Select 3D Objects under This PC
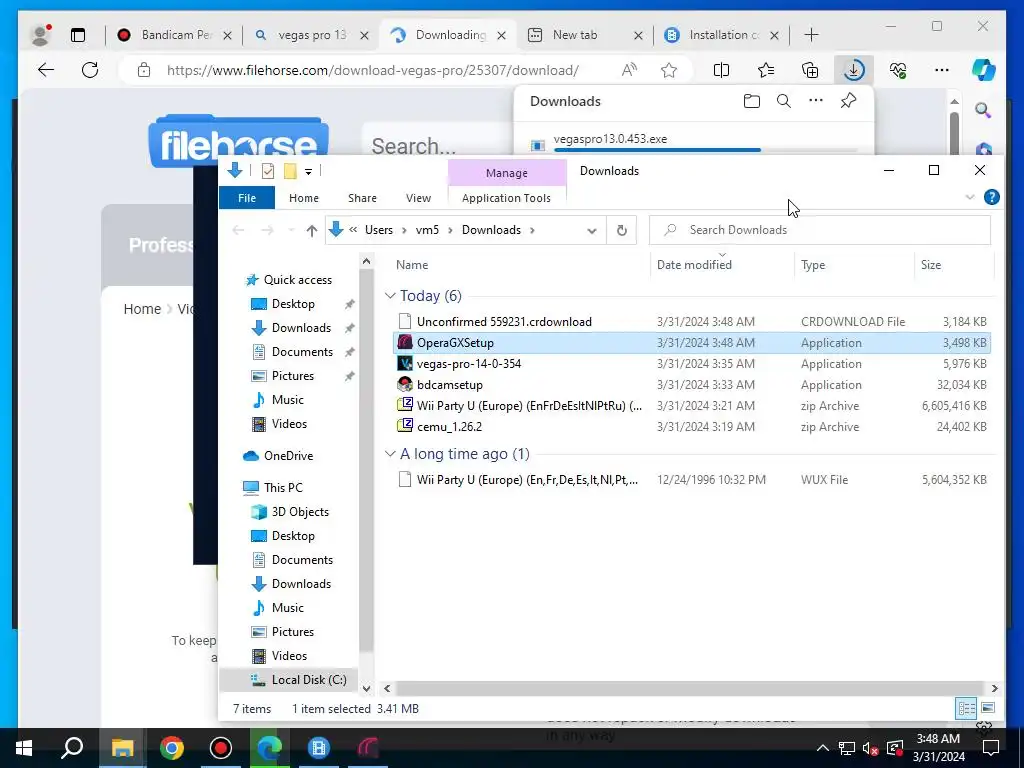 click(300, 512)
